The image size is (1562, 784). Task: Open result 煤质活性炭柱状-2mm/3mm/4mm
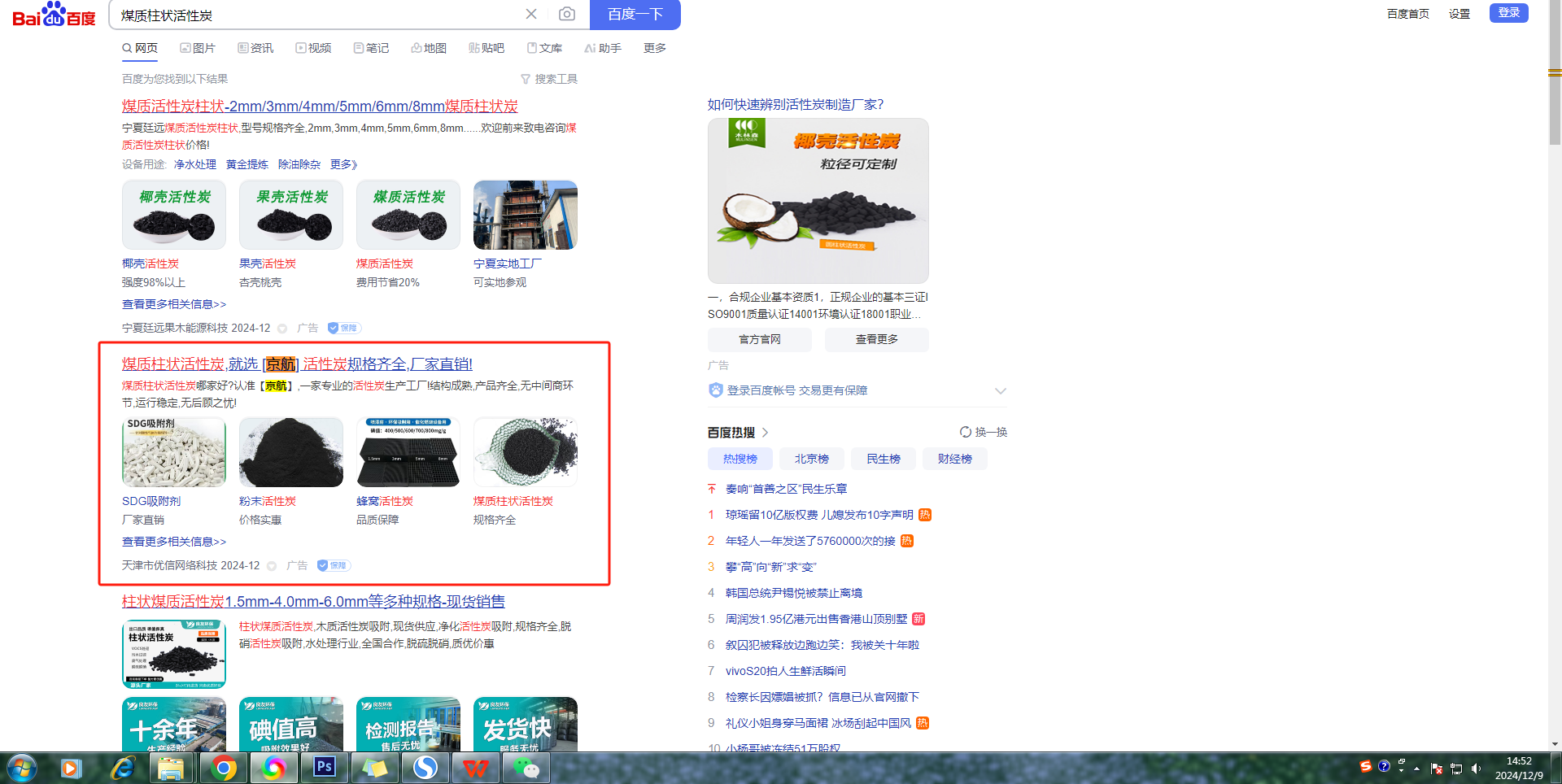(x=320, y=107)
